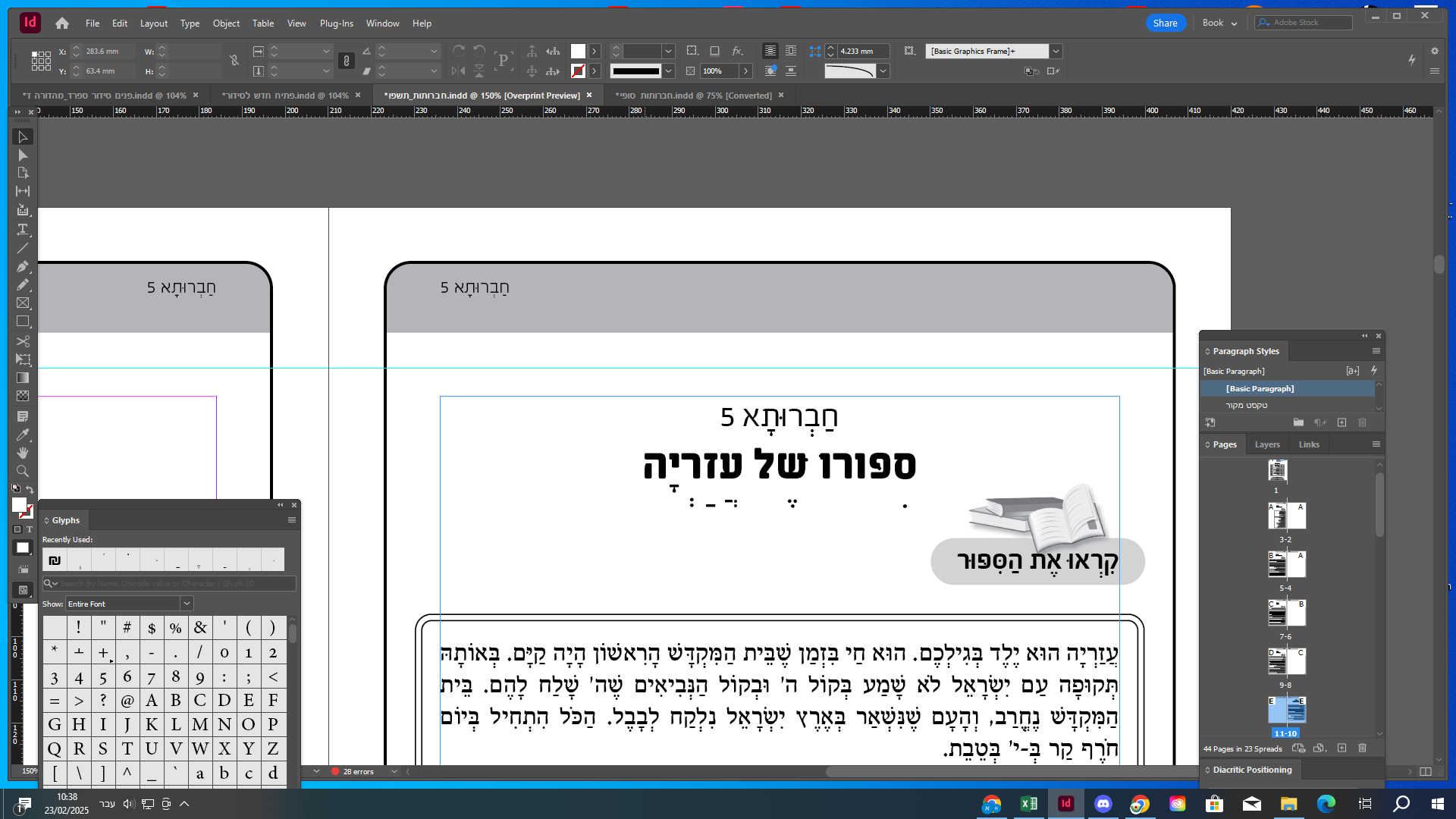Open the stroke style dropdown
Screen dimensions: 1456x819
(669, 71)
